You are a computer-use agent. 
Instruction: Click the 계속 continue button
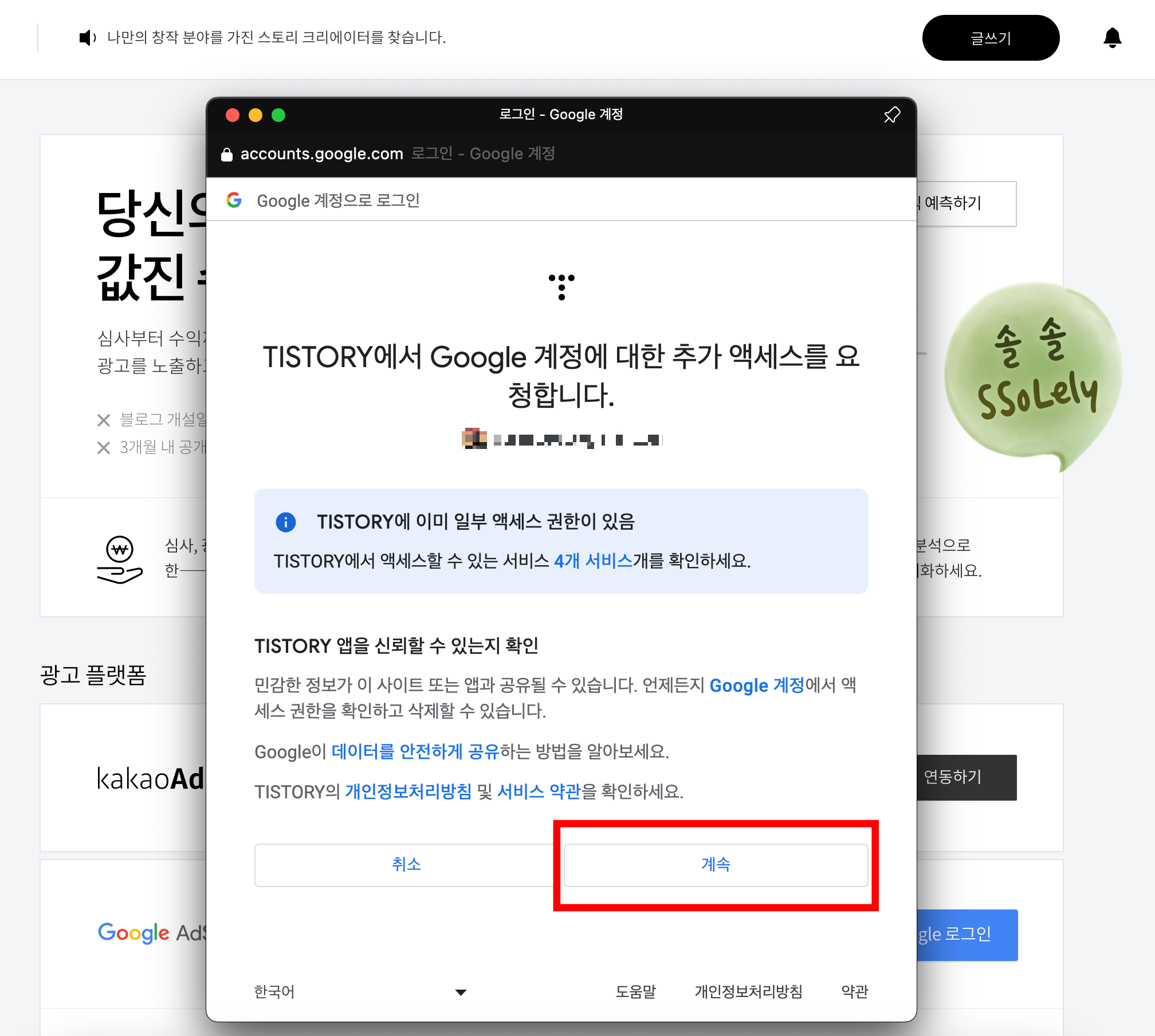tap(716, 865)
